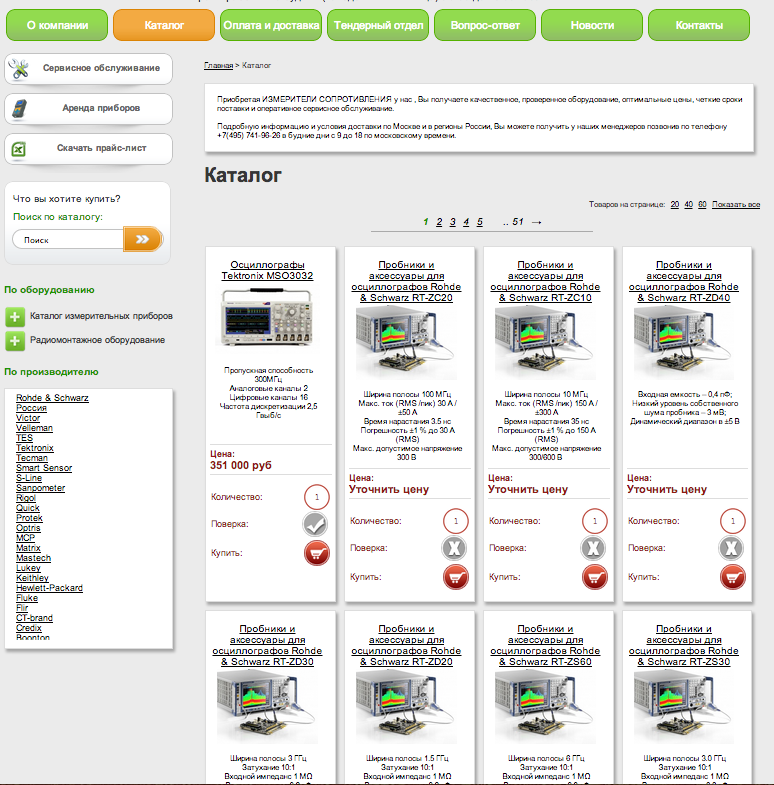Viewport: 774px width, 785px height.
Task: Expand Каталог измерительных приборов category
Action: pos(15,317)
